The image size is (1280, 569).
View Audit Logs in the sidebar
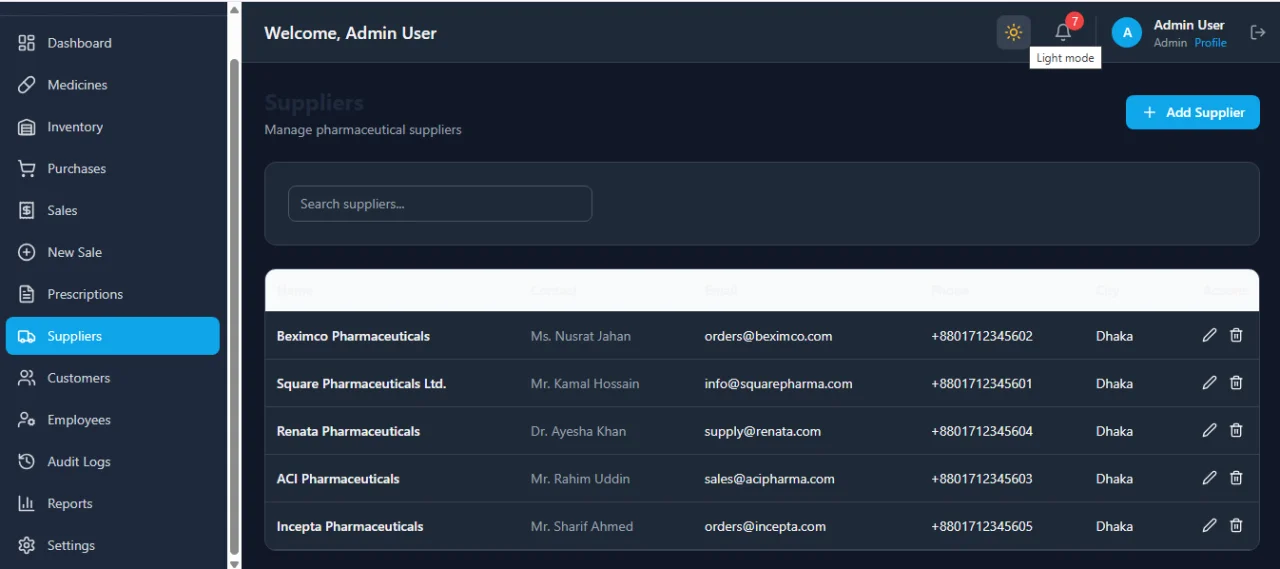click(112, 462)
